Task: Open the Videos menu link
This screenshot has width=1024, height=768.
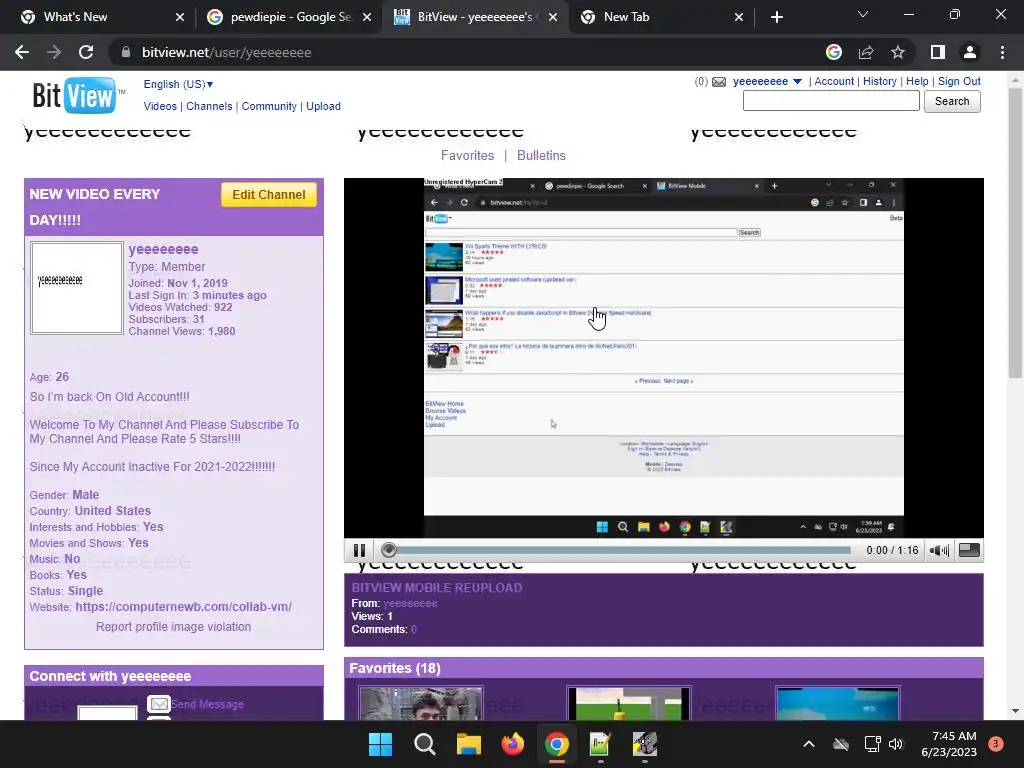Action: (x=160, y=106)
